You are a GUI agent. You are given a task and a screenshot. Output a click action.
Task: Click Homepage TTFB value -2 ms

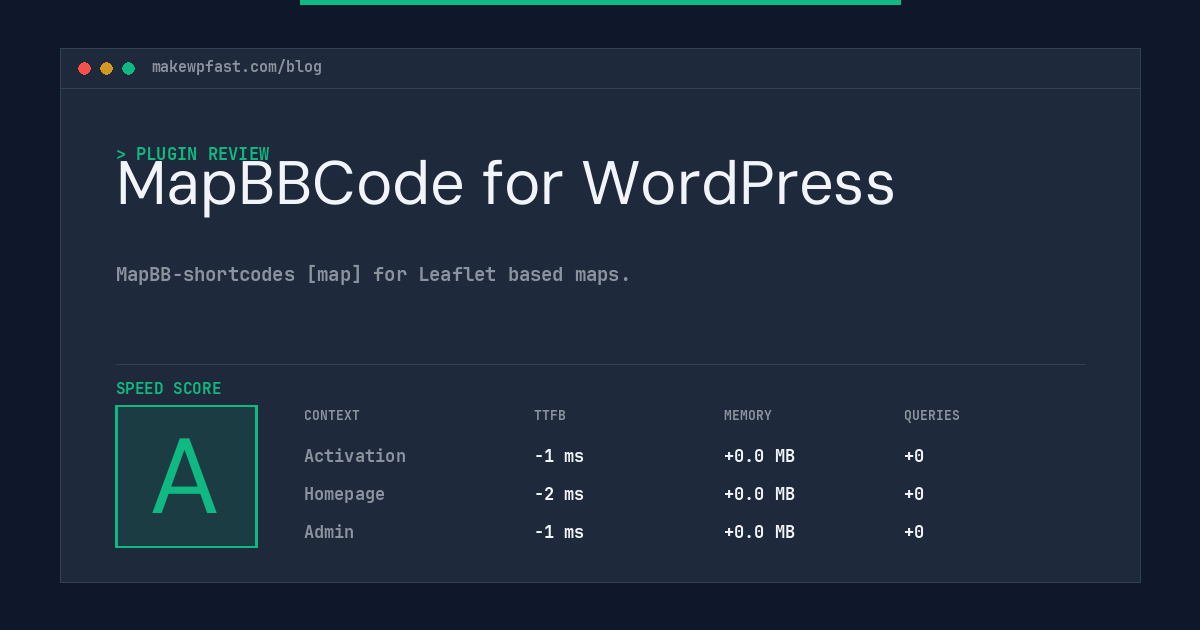point(559,494)
